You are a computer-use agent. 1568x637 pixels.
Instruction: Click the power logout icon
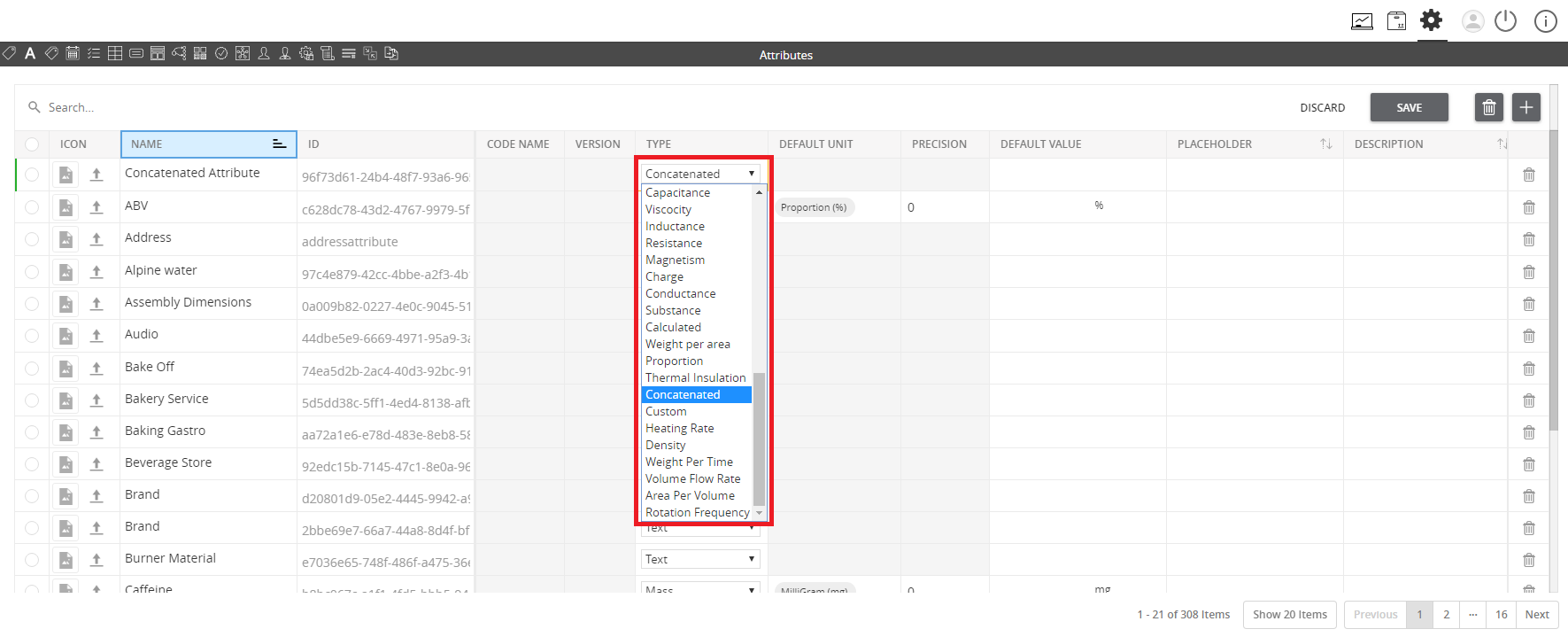coord(1505,21)
